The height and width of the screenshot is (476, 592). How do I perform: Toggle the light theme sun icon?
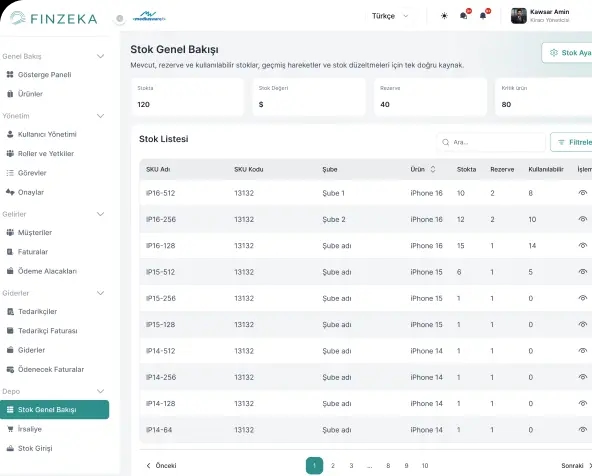(444, 16)
